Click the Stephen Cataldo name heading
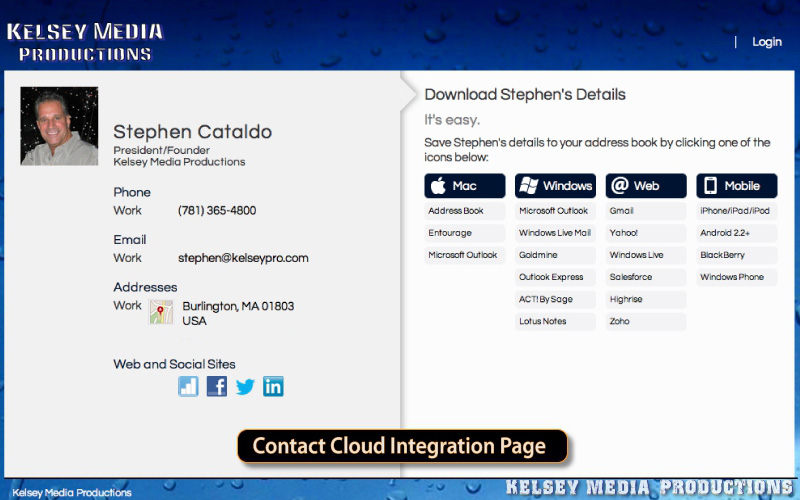 point(192,132)
